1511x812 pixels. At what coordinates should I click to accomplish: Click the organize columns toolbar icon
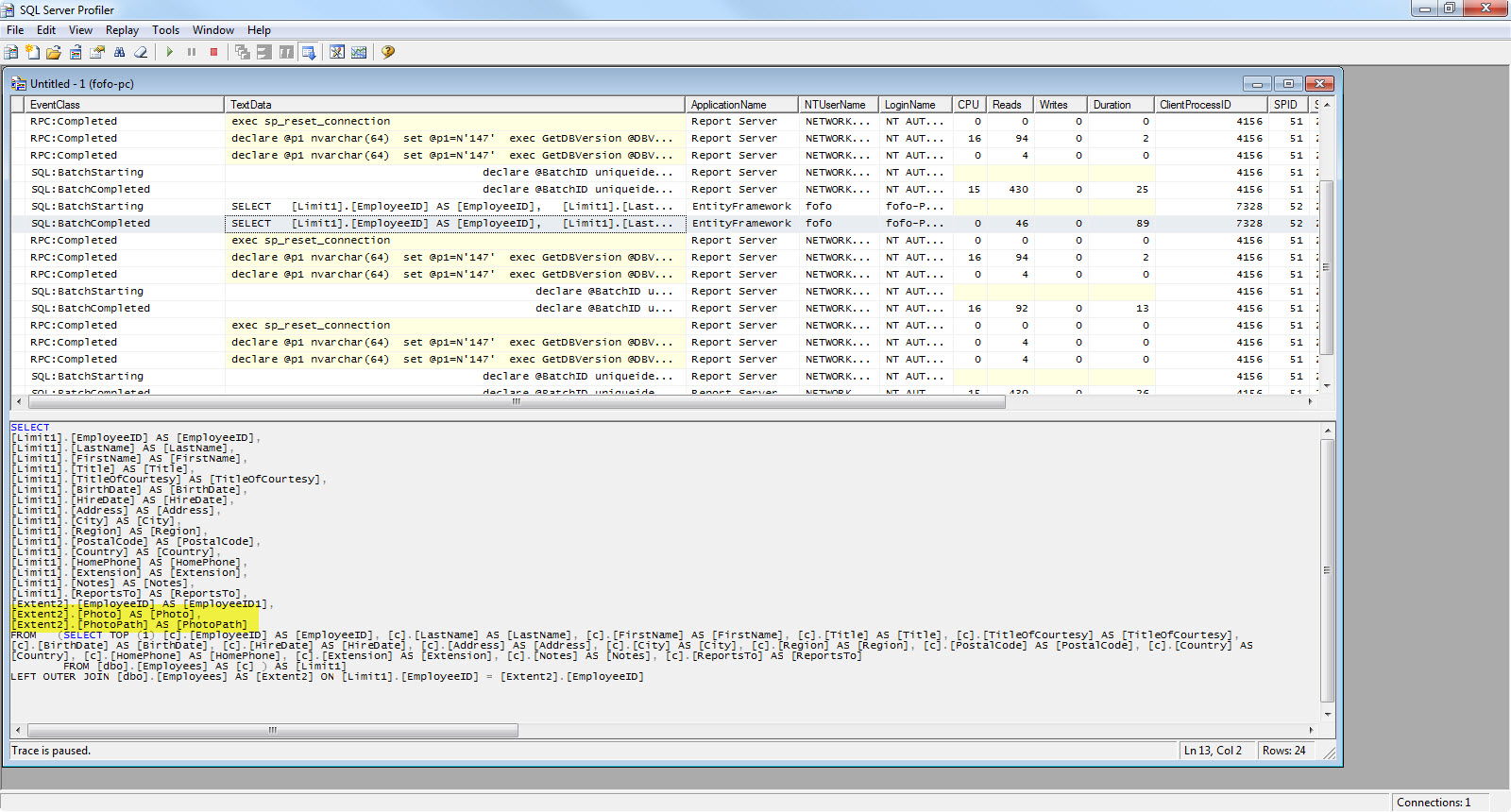286,52
